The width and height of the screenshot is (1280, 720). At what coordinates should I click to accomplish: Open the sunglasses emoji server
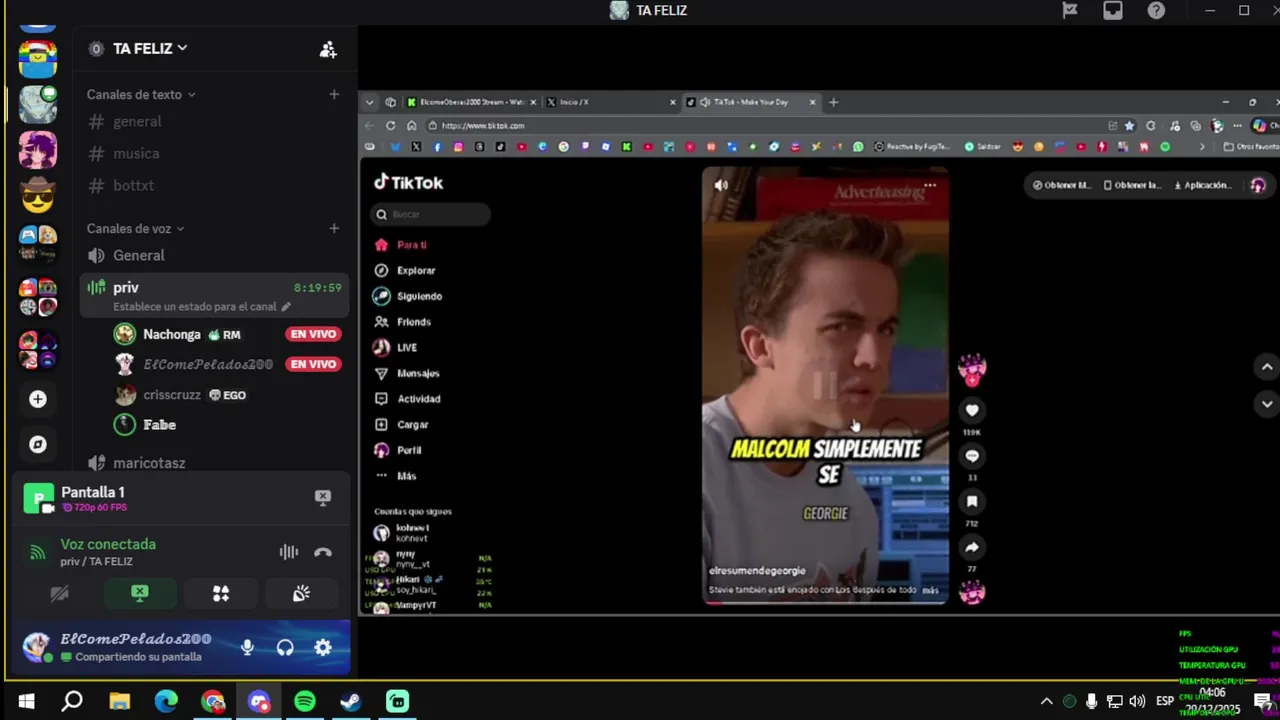pyautogui.click(x=38, y=196)
